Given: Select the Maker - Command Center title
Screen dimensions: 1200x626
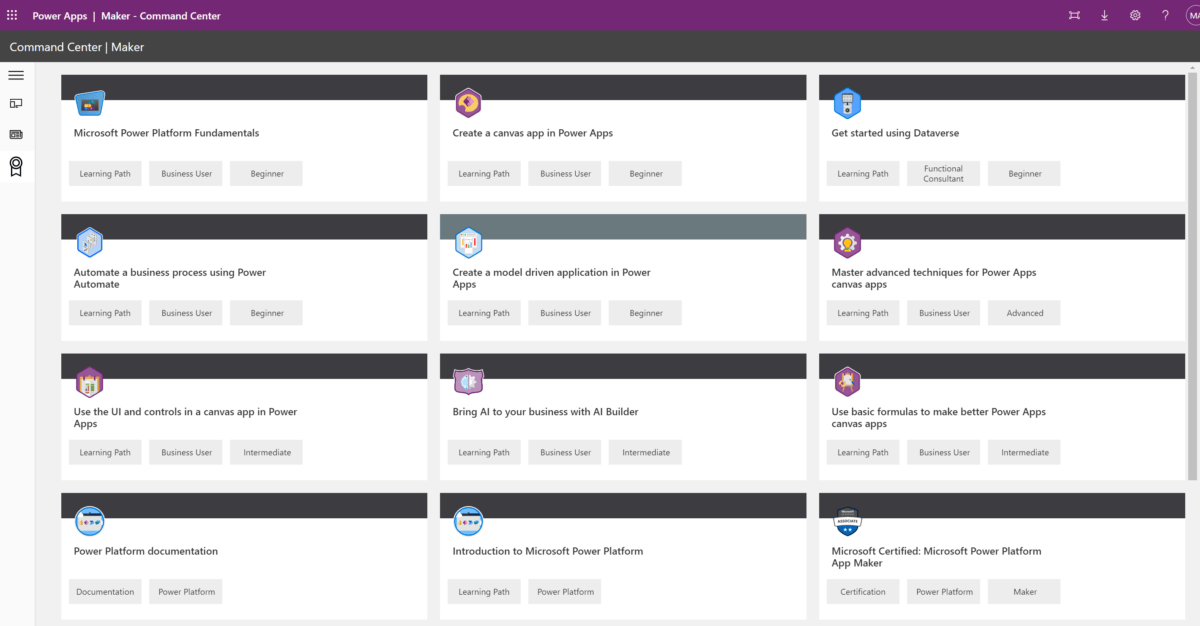Looking at the screenshot, I should (x=160, y=15).
